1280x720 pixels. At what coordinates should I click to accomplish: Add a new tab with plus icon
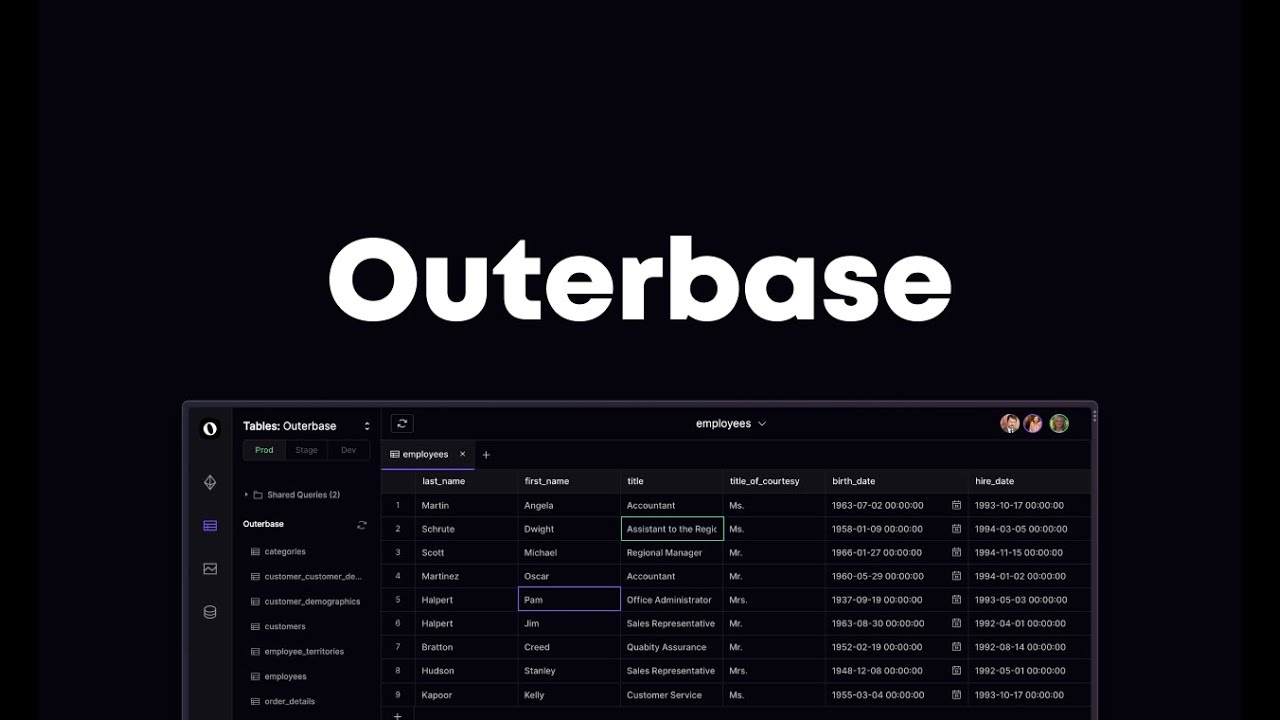[x=486, y=455]
